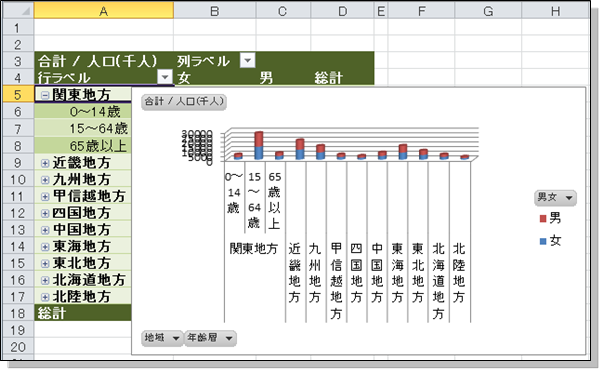Select column G header

point(488,11)
